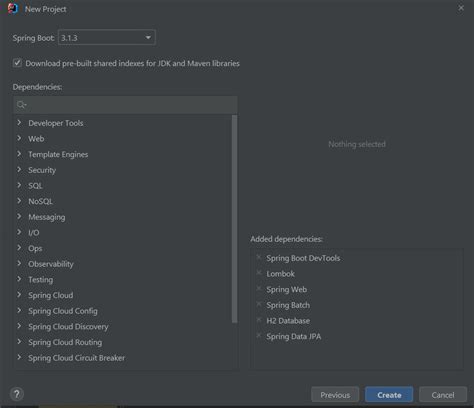Click the Previous button
This screenshot has width=474, height=408.
pos(335,395)
